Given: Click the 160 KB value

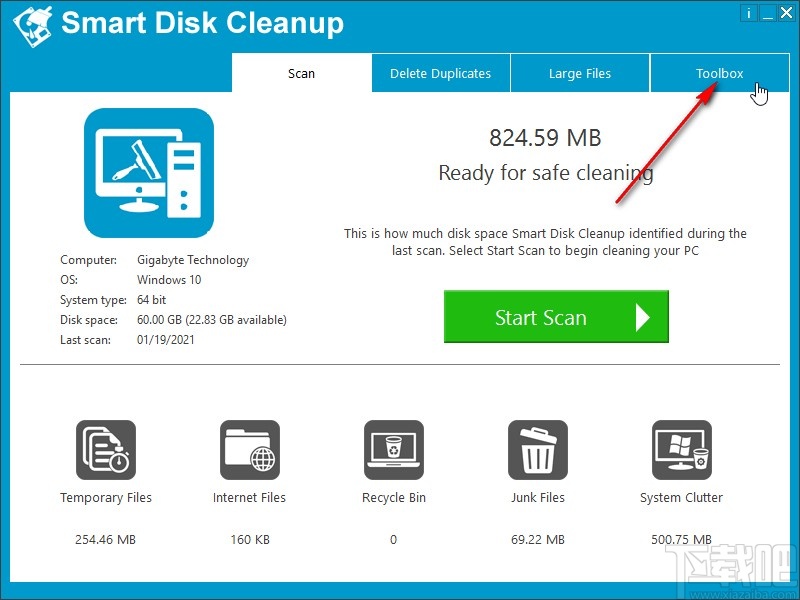Looking at the screenshot, I should pyautogui.click(x=250, y=539).
